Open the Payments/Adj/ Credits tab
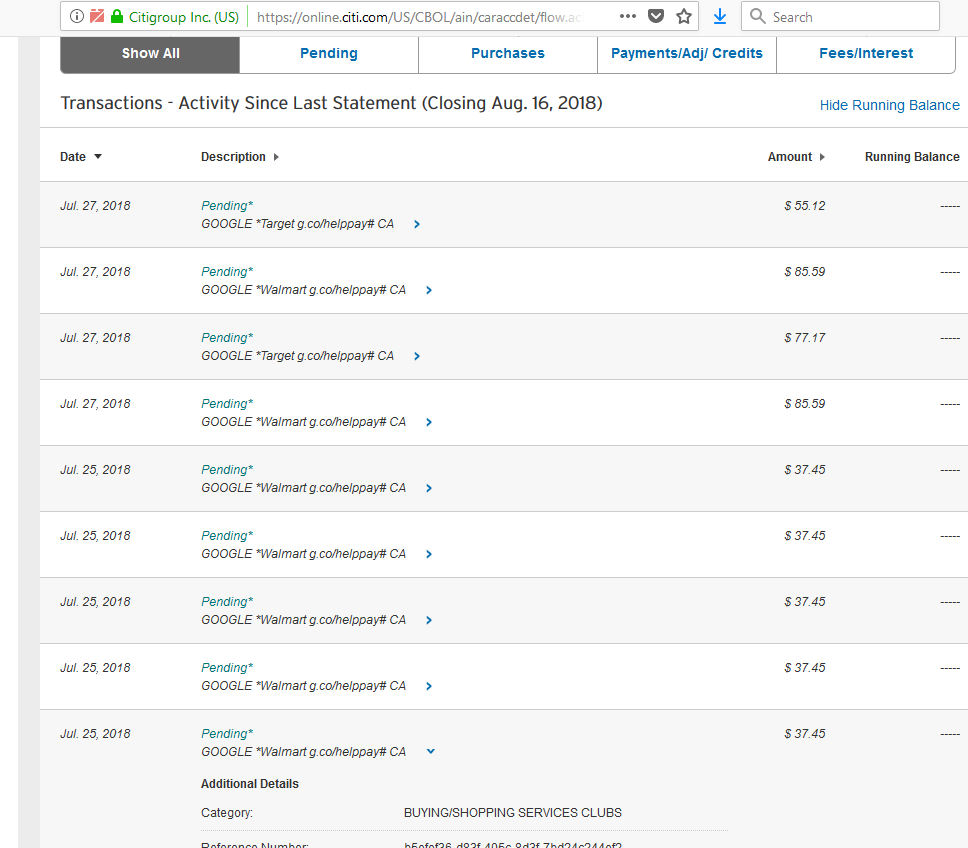The width and height of the screenshot is (968, 848). pos(687,54)
